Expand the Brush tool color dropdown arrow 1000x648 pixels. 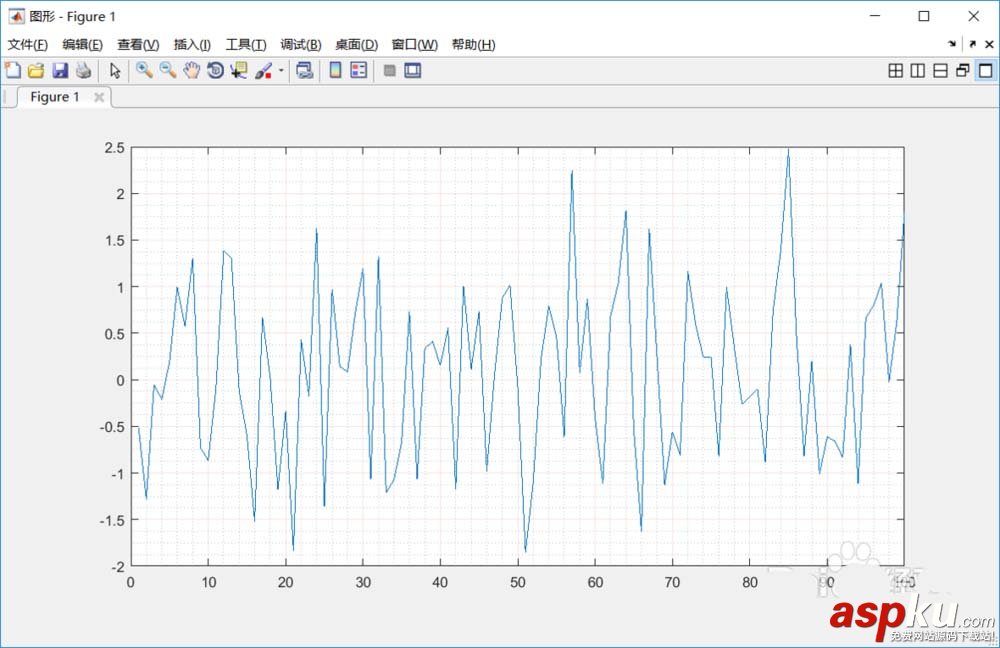pyautogui.click(x=281, y=70)
